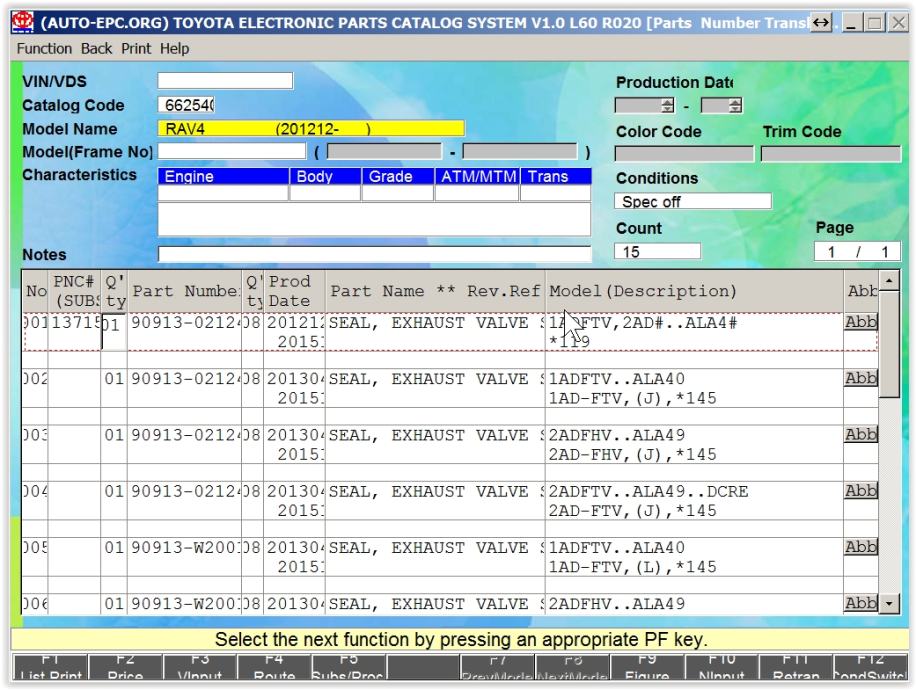
Task: Open the Print menu
Action: coord(136,48)
